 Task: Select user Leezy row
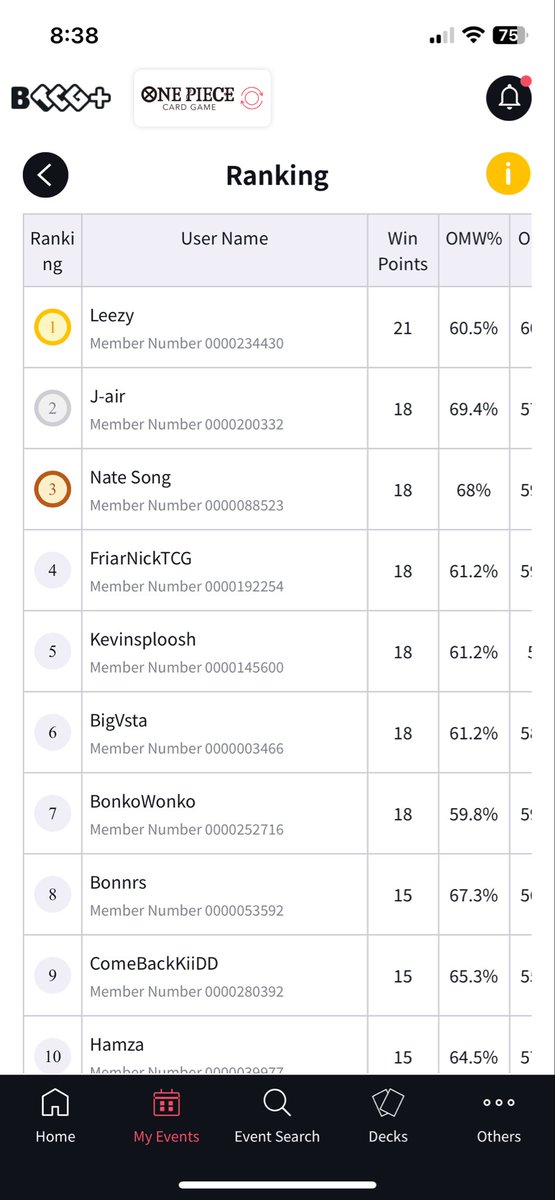click(x=277, y=328)
